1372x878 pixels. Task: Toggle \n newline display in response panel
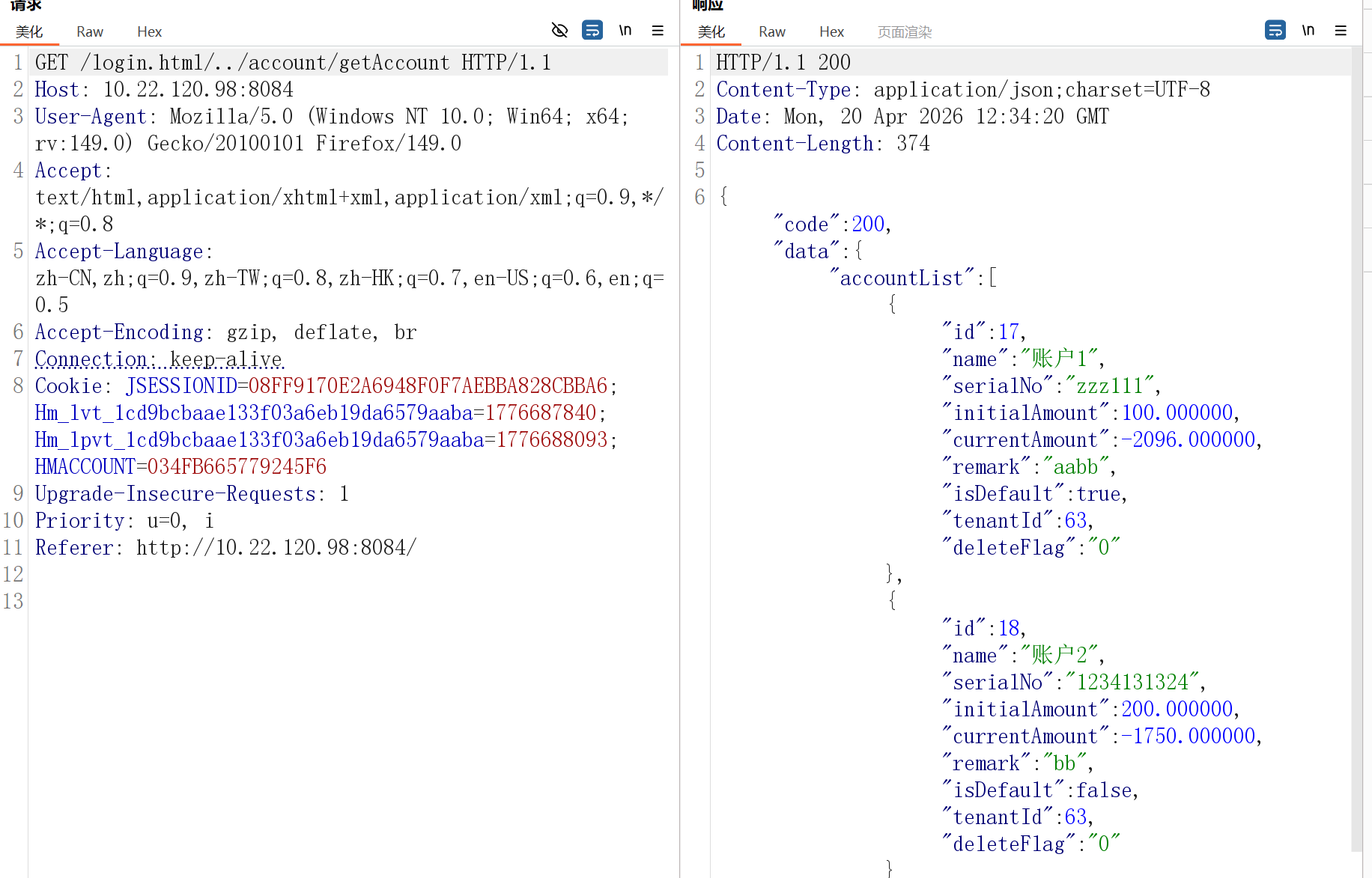pos(1308,31)
